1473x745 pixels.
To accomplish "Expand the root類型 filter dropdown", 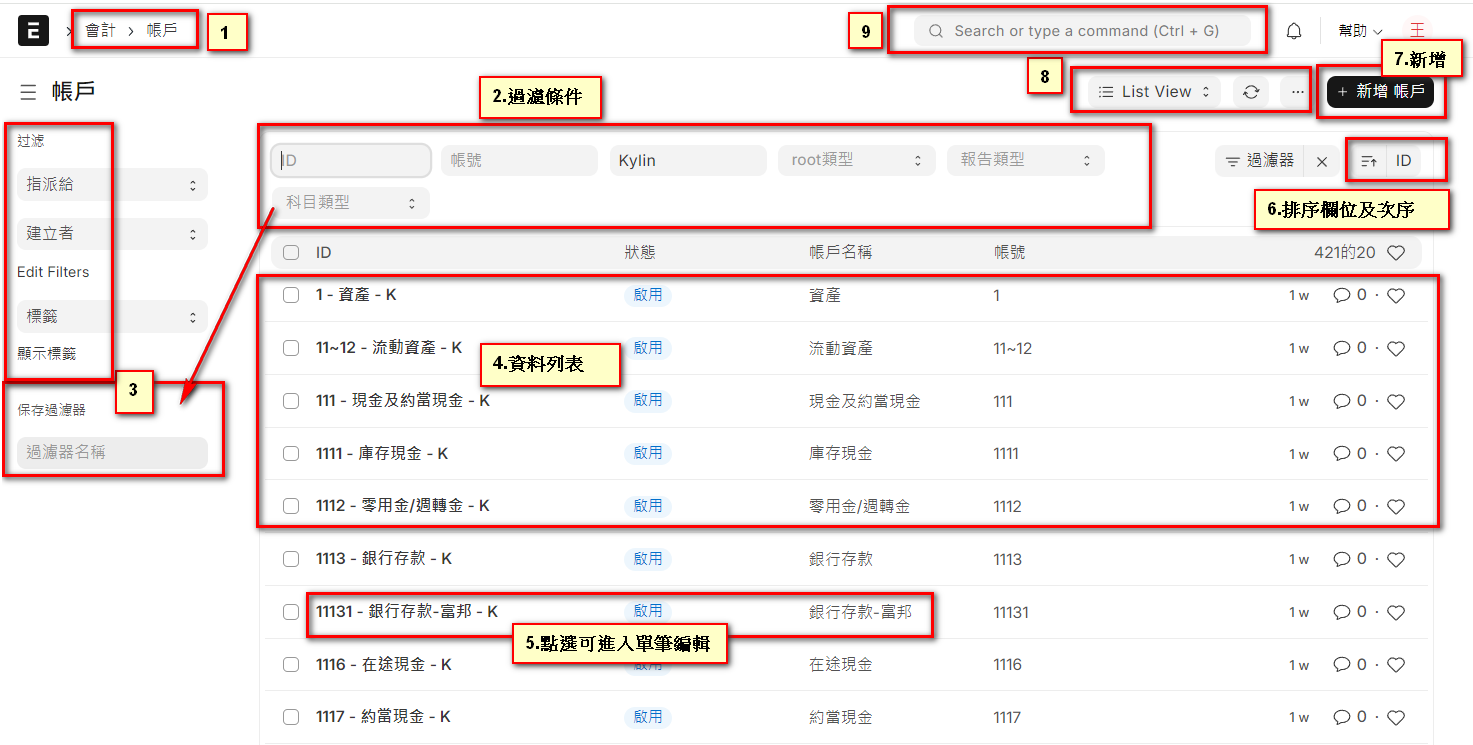I will 856,160.
